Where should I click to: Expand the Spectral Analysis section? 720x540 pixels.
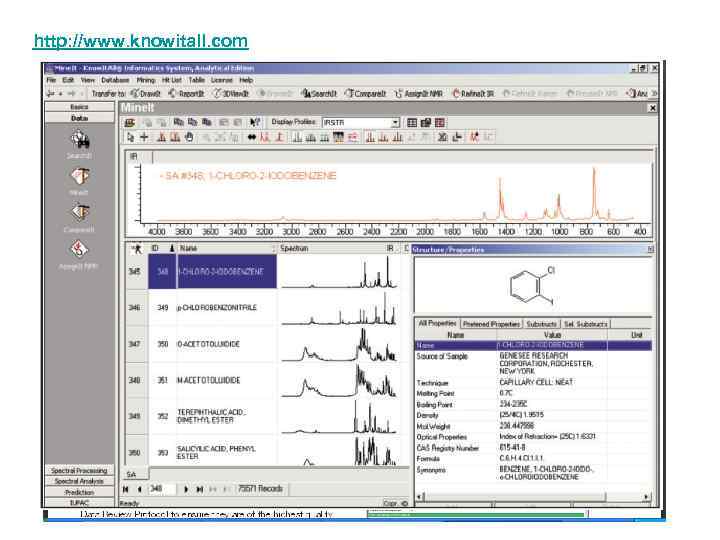[x=79, y=481]
